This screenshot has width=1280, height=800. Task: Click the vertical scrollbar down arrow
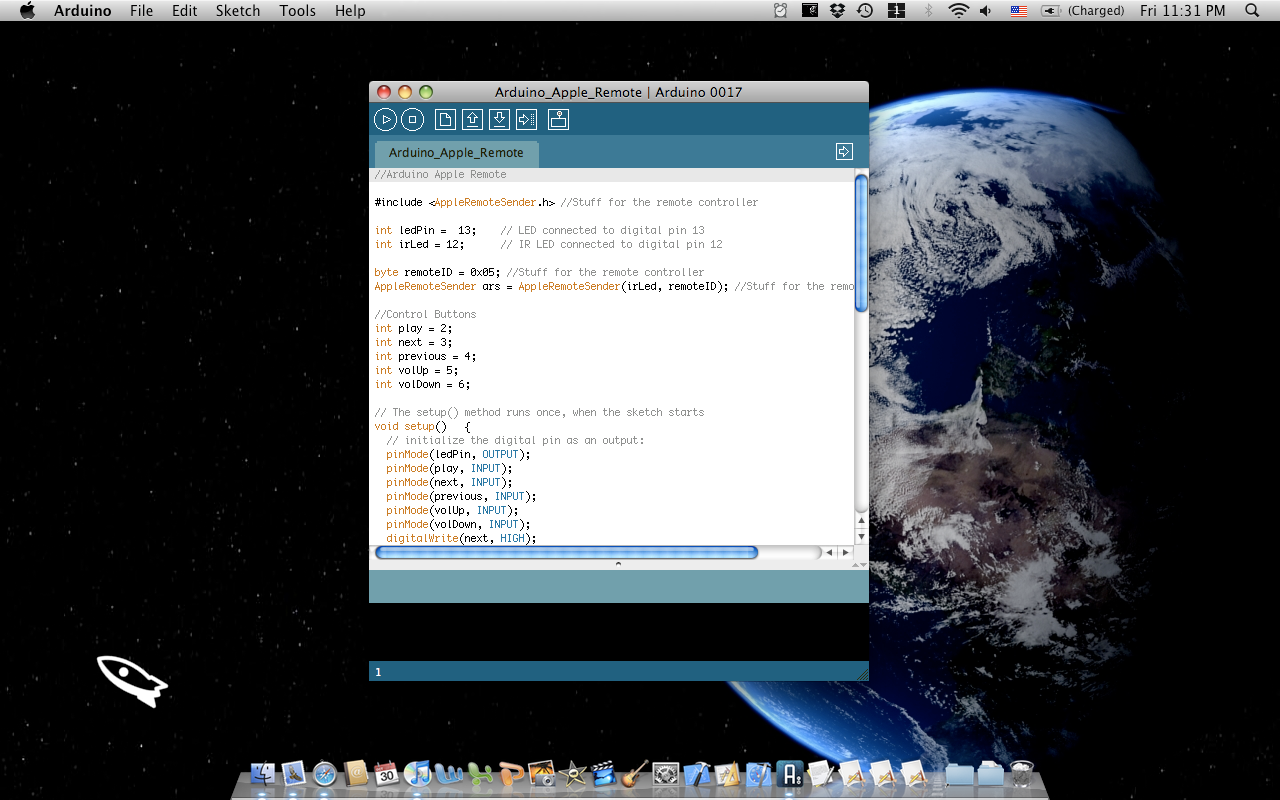pos(861,537)
